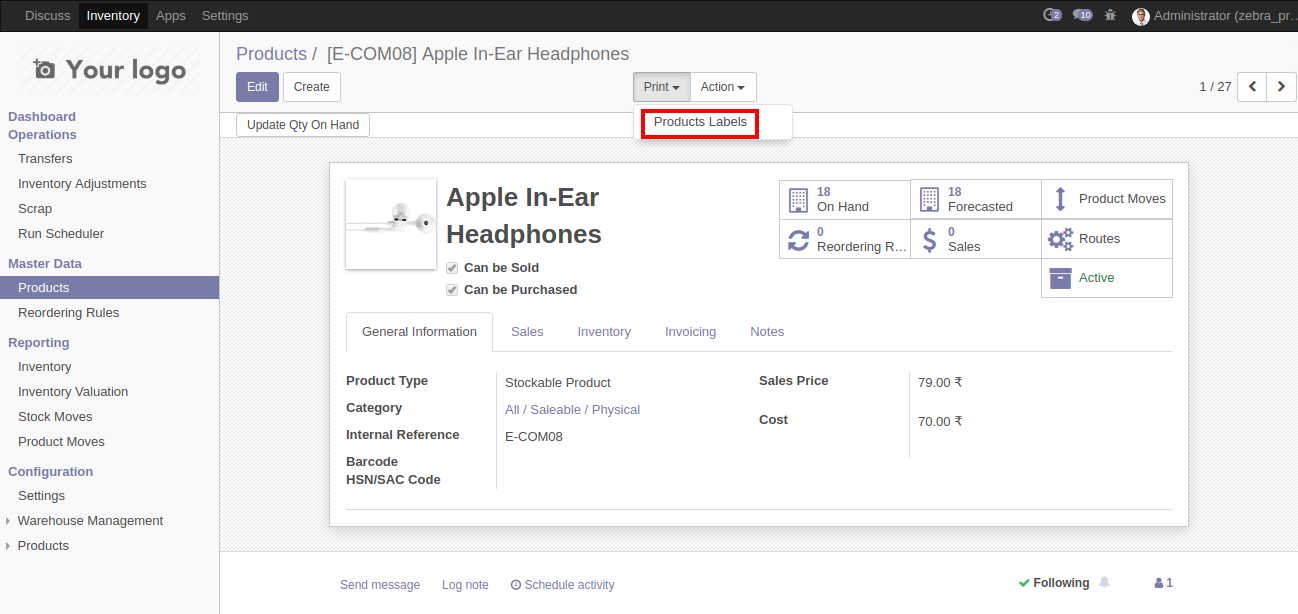Click the Forecasted building icon
The width and height of the screenshot is (1298, 614).
click(929, 199)
